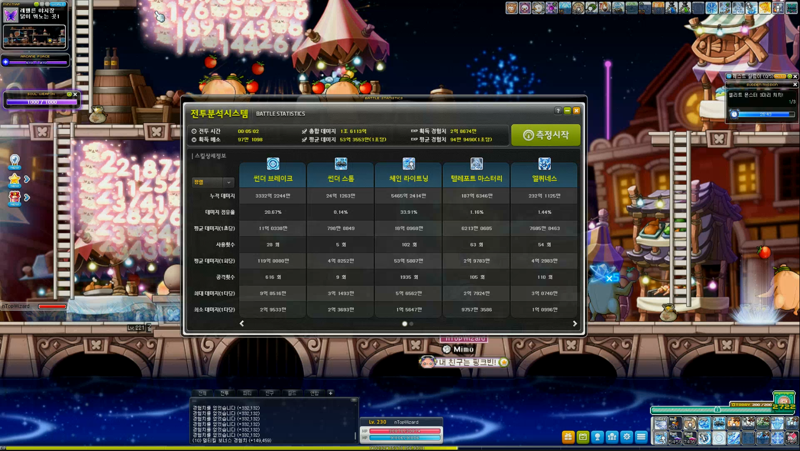The width and height of the screenshot is (800, 451).
Task: Click the yellow star event icon on left edge
Action: [15, 179]
